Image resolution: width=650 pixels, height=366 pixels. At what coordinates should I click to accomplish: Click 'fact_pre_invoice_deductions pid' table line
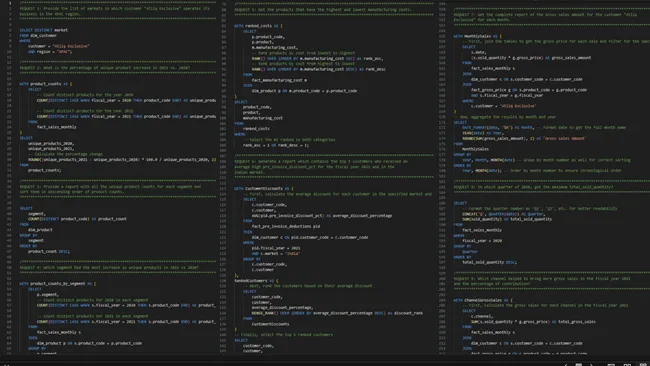click(286, 226)
